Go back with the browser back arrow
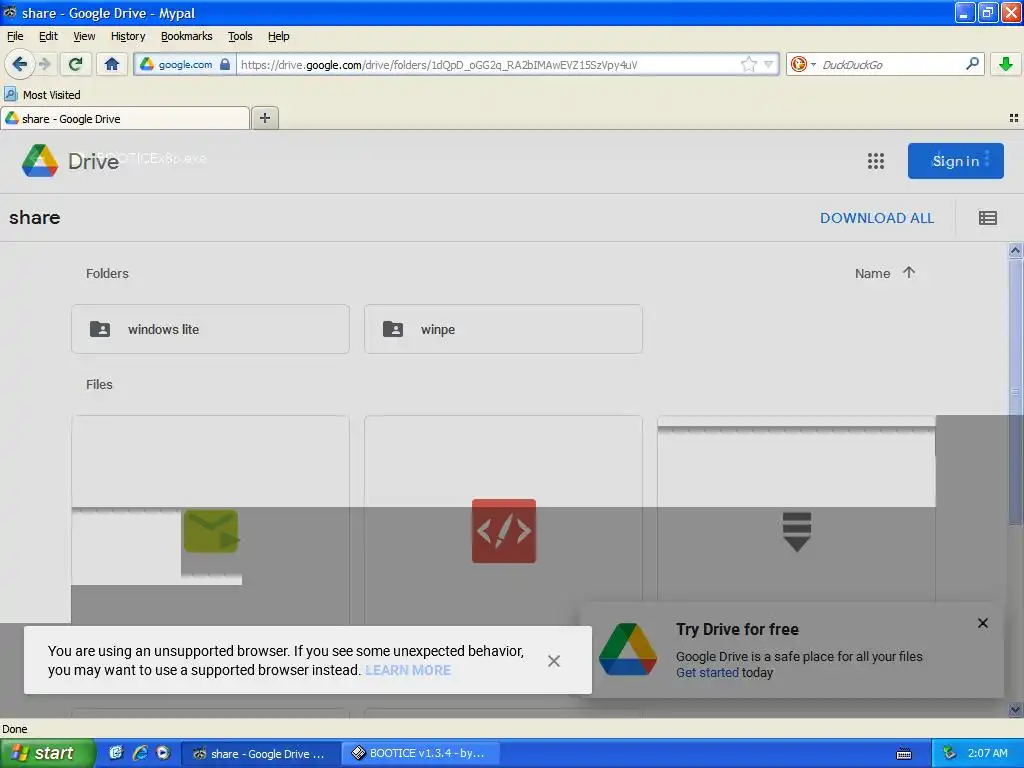 [19, 64]
